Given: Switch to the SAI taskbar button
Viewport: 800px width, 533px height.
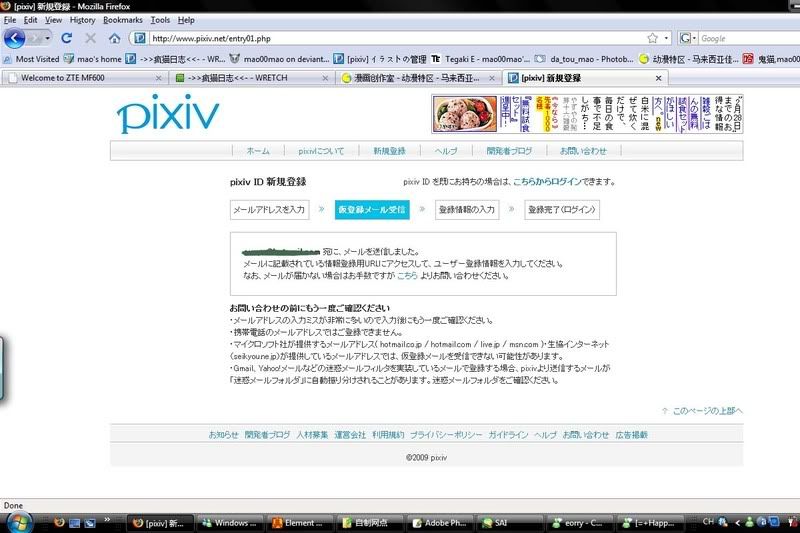Looking at the screenshot, I should click(x=509, y=523).
